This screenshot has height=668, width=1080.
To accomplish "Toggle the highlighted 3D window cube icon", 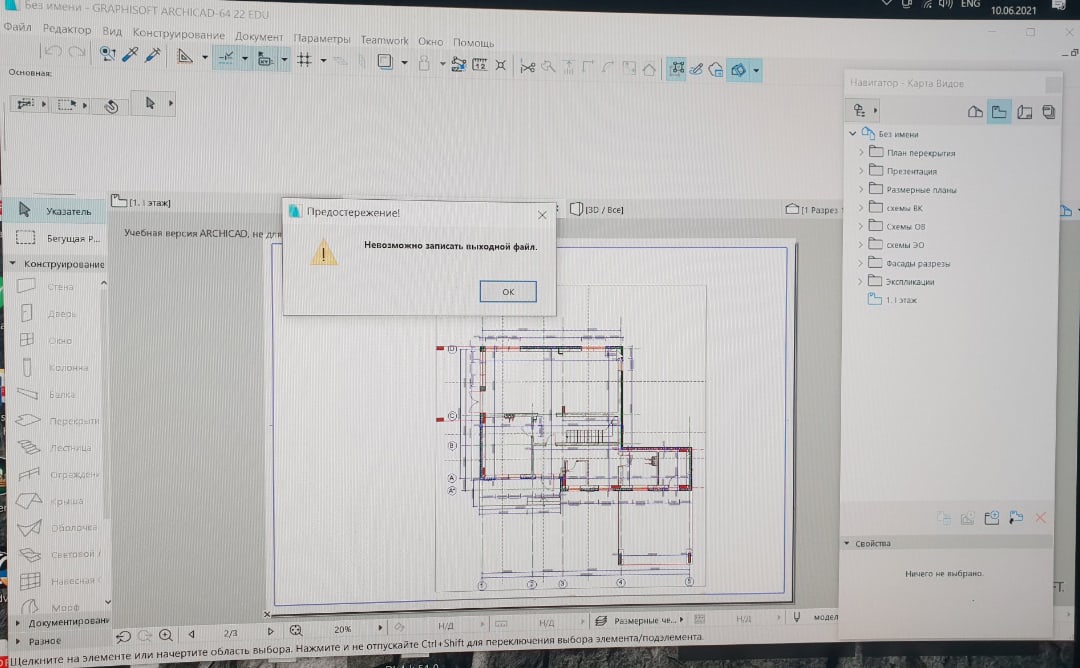I will 738,70.
